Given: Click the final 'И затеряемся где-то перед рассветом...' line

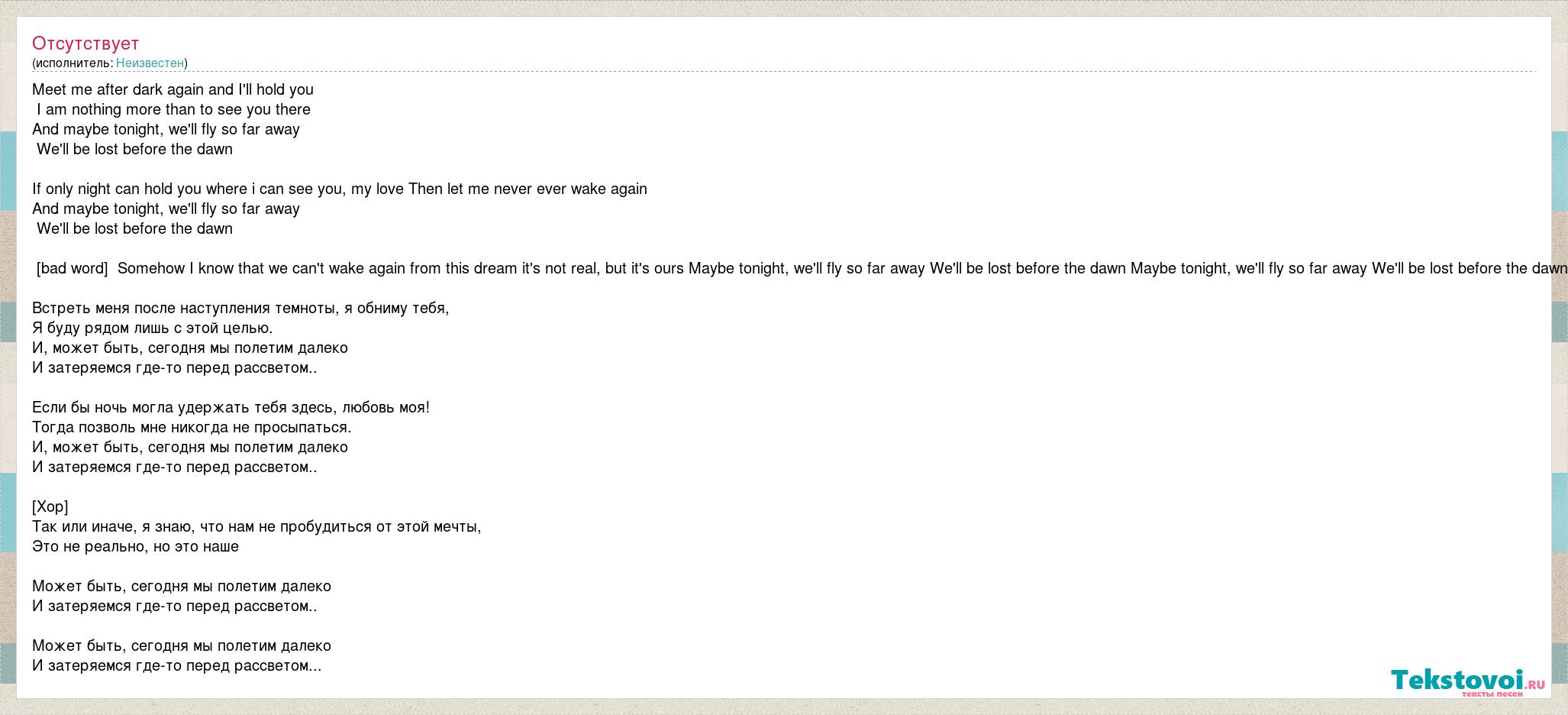Looking at the screenshot, I should point(177,666).
